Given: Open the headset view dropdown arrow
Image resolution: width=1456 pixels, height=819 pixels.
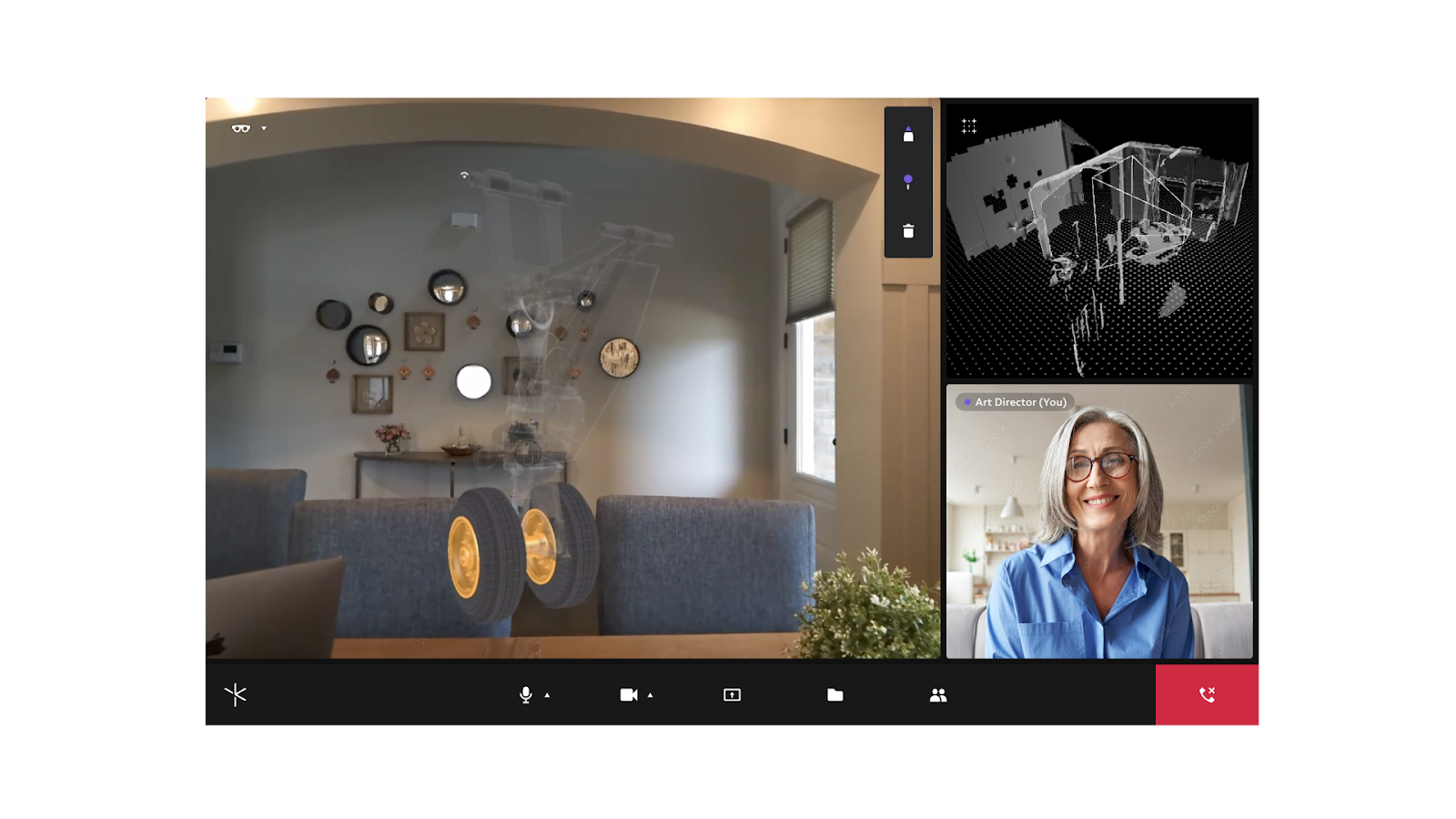Looking at the screenshot, I should click(264, 128).
